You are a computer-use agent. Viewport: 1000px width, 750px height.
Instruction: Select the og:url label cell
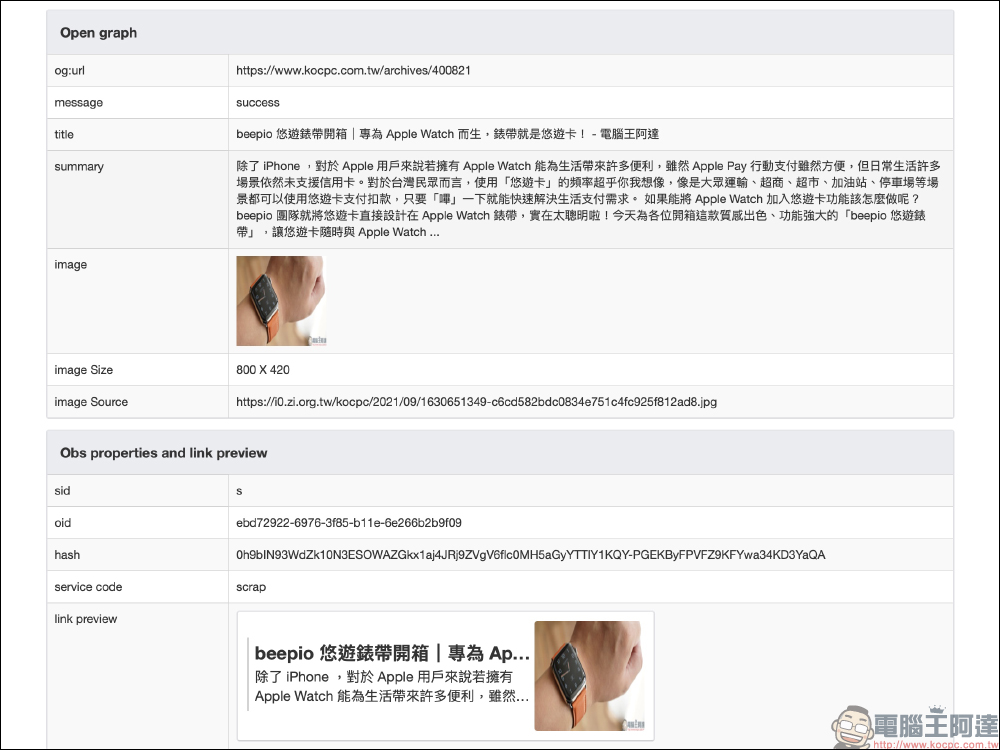pyautogui.click(x=138, y=70)
